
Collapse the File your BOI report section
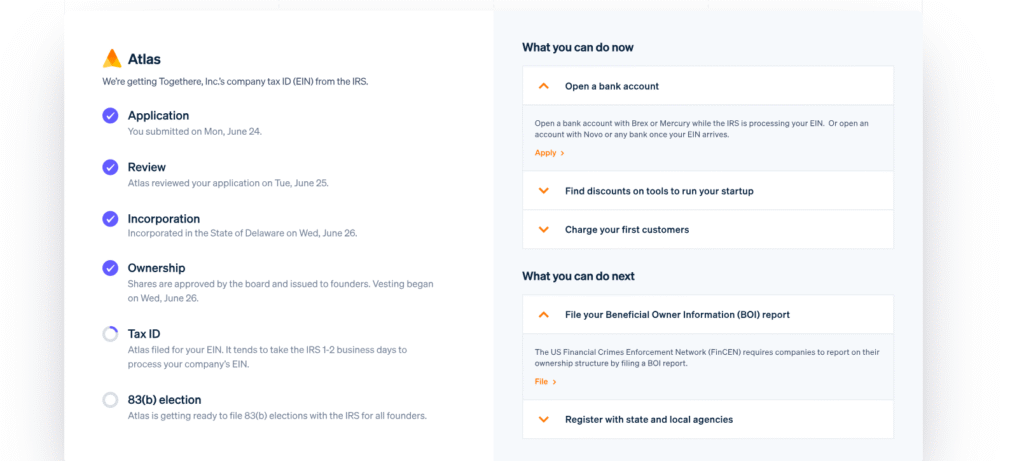pos(544,315)
